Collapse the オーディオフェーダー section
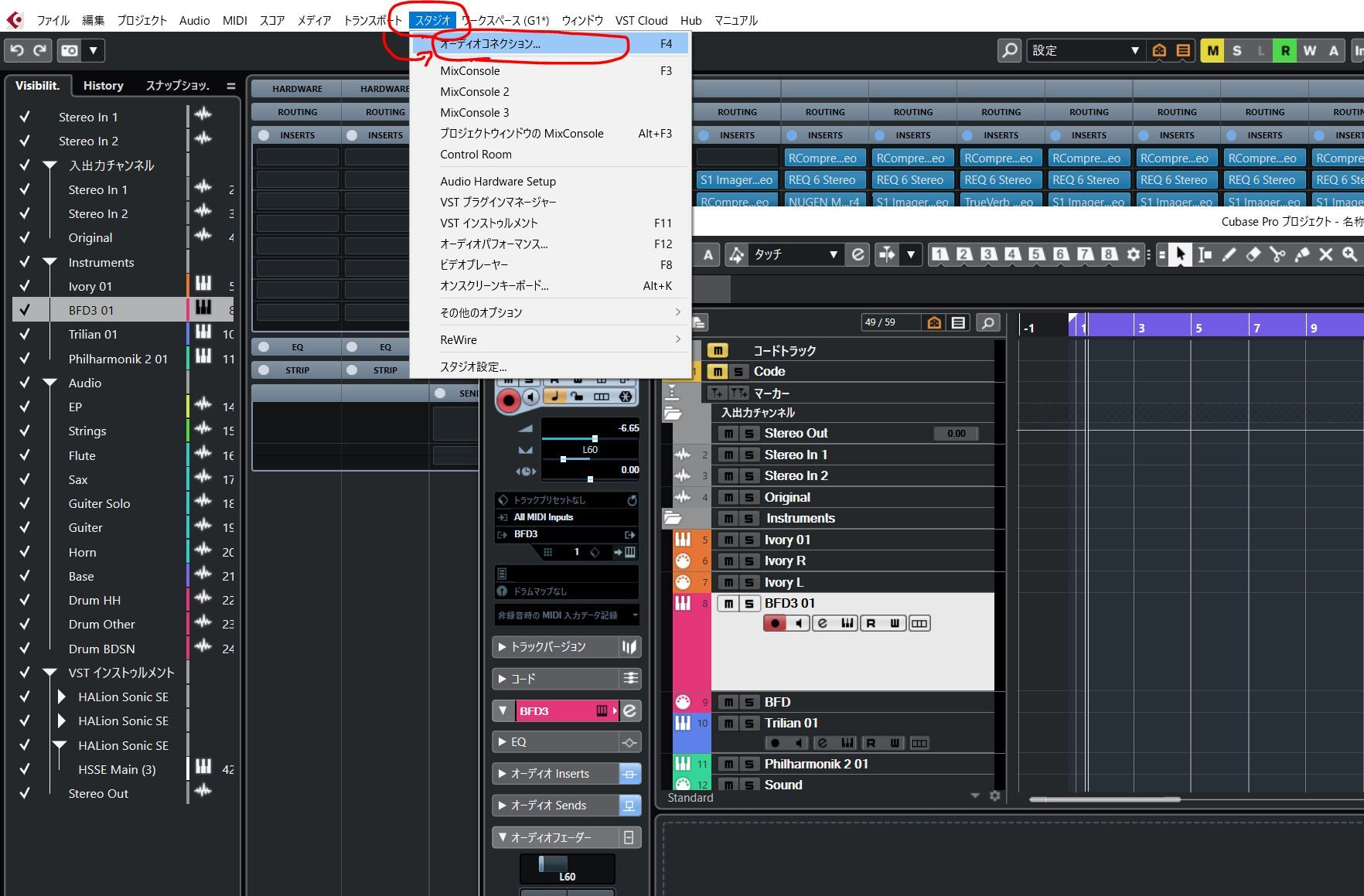The width and height of the screenshot is (1364, 896). click(556, 837)
